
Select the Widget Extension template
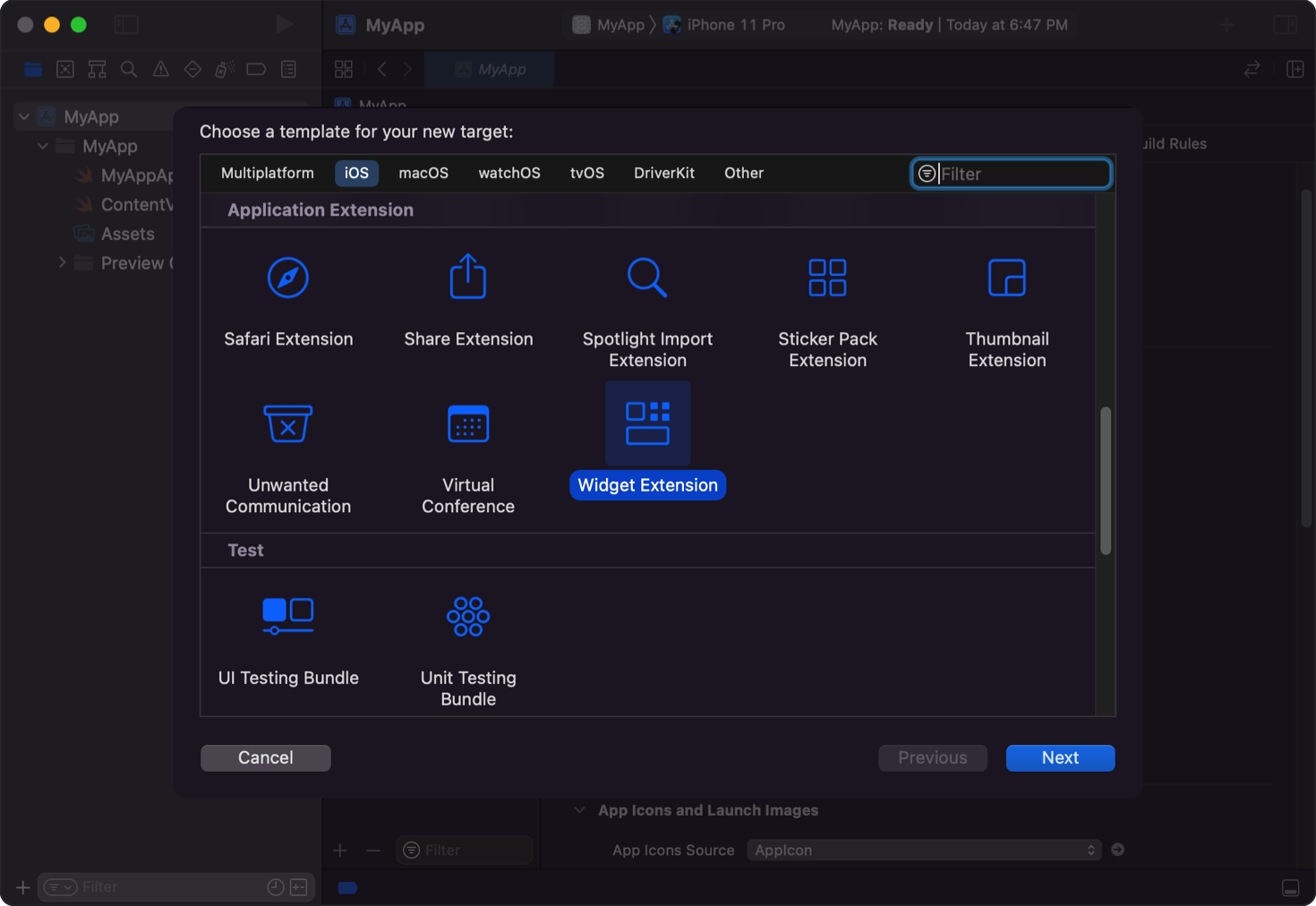click(x=647, y=440)
